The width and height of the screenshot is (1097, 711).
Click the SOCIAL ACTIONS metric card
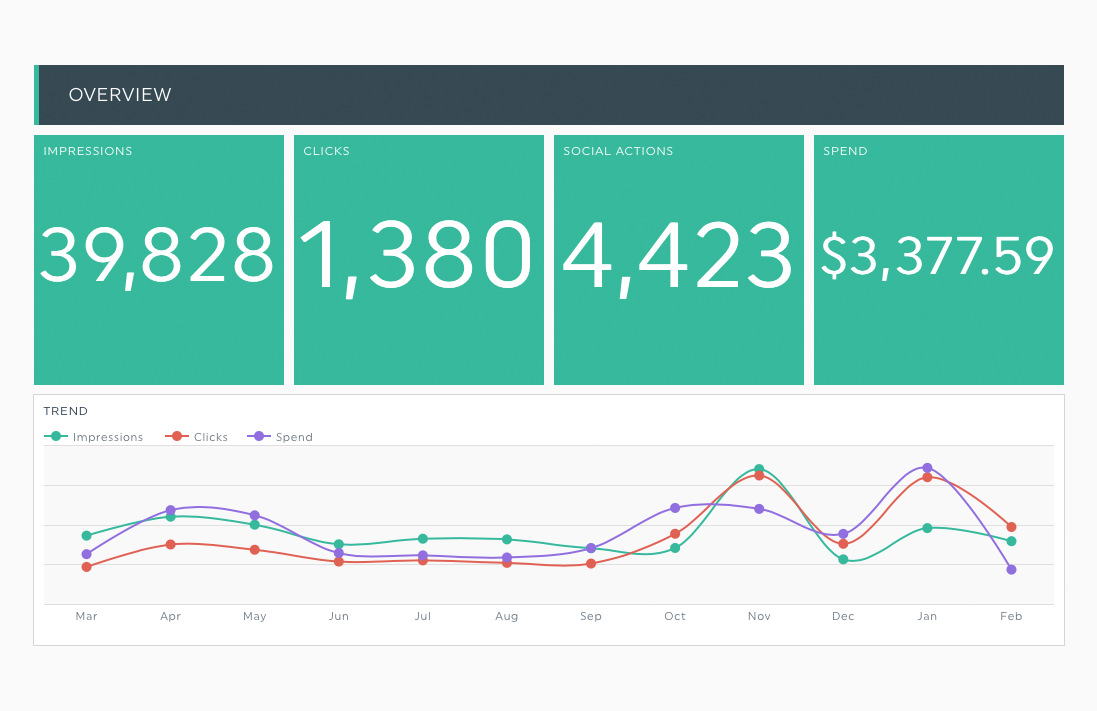(679, 259)
